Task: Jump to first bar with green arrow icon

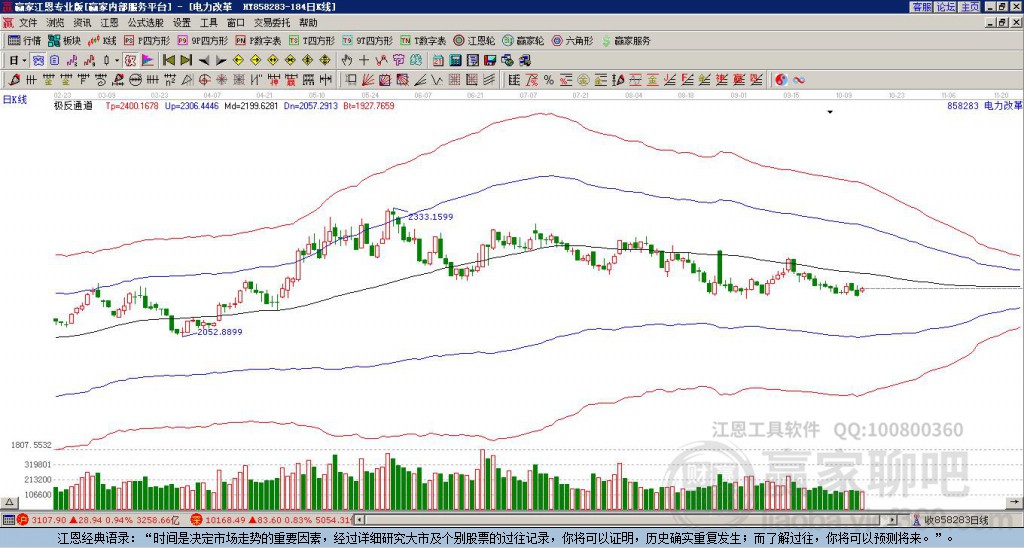Action: coord(168,60)
